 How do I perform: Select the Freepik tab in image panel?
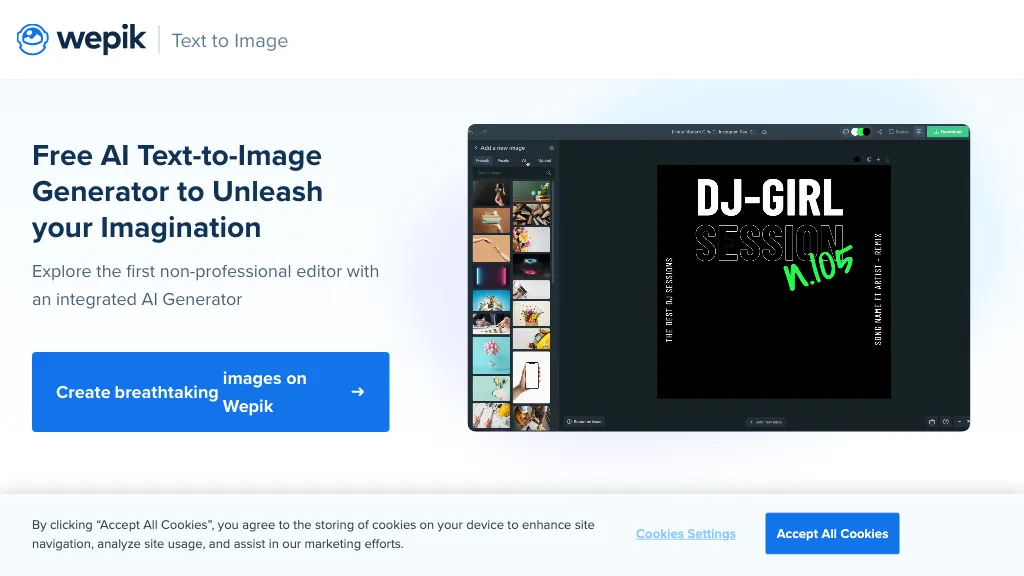click(x=482, y=160)
